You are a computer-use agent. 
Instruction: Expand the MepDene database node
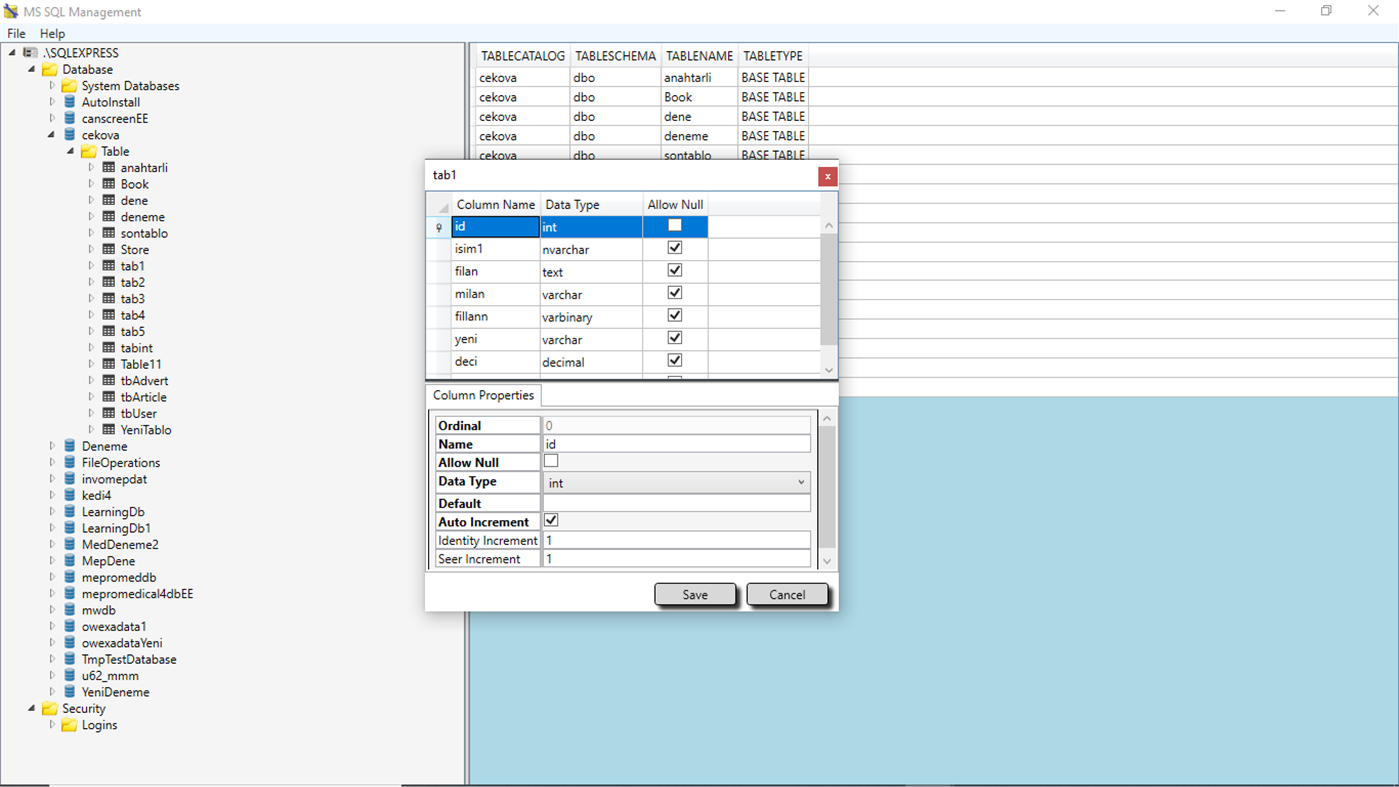point(52,561)
